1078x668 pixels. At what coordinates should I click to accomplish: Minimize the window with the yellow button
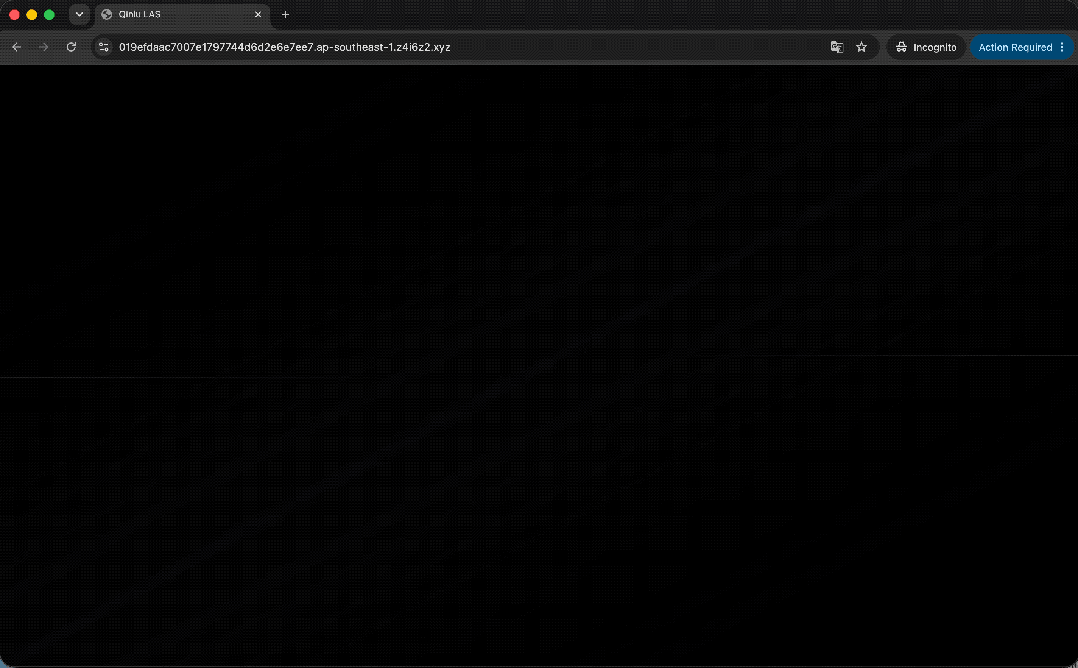[32, 14]
